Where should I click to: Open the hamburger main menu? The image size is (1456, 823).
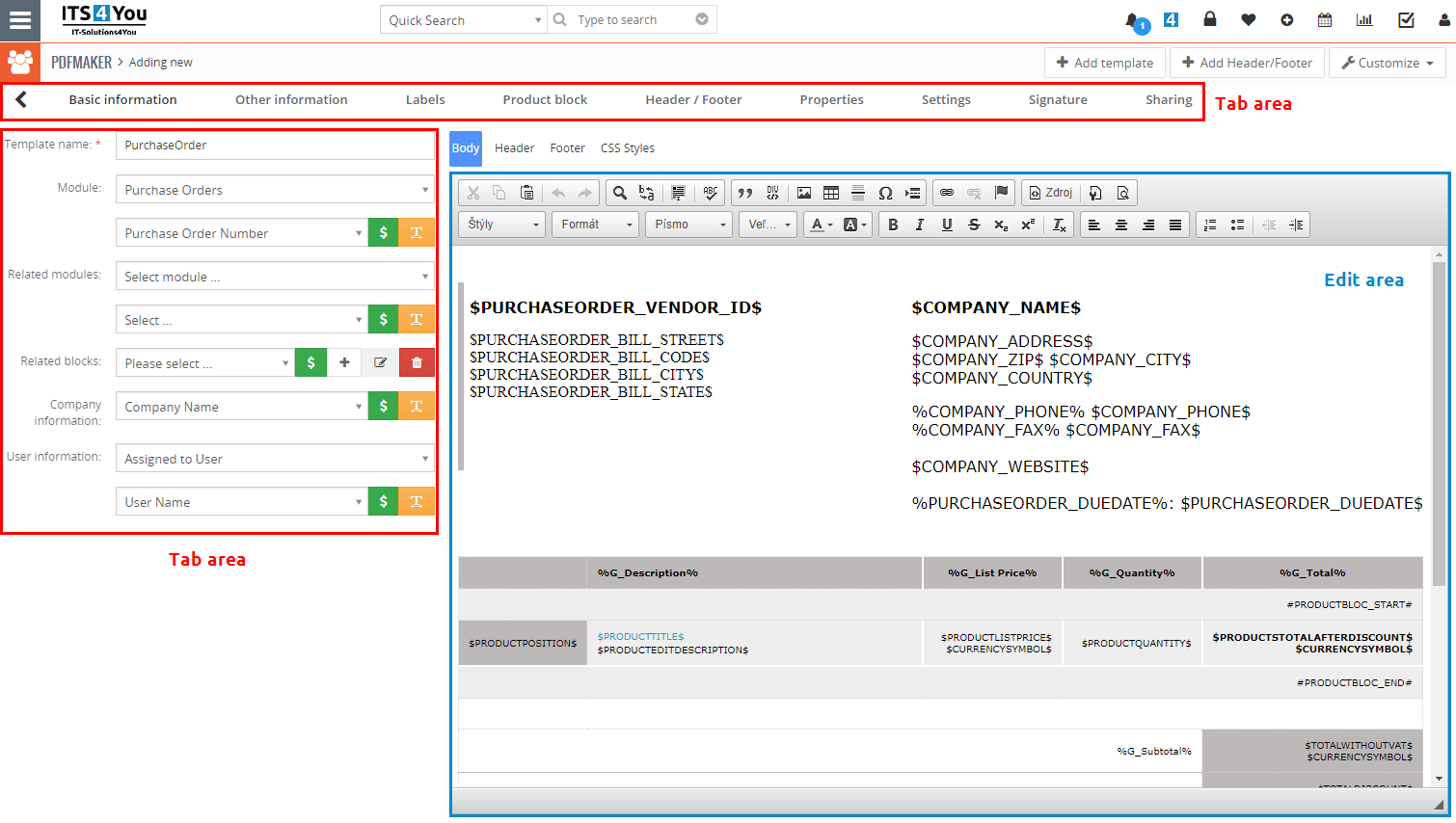[20, 20]
